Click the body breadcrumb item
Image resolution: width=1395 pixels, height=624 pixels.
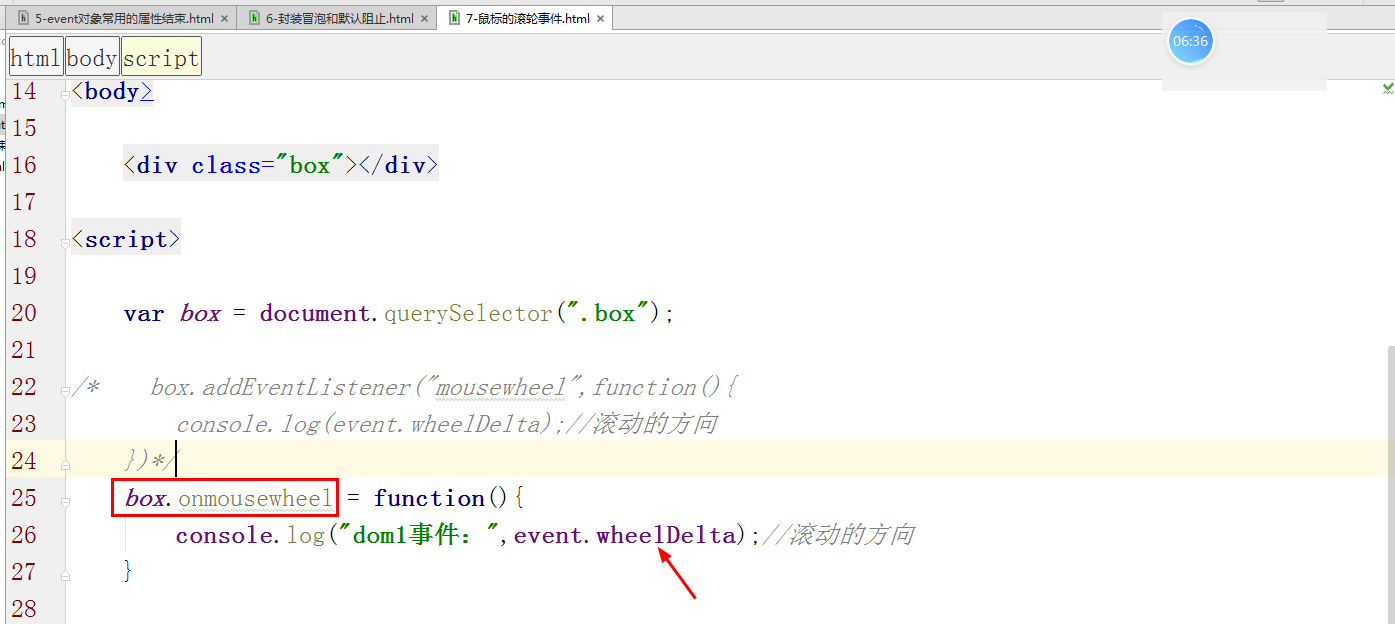91,56
